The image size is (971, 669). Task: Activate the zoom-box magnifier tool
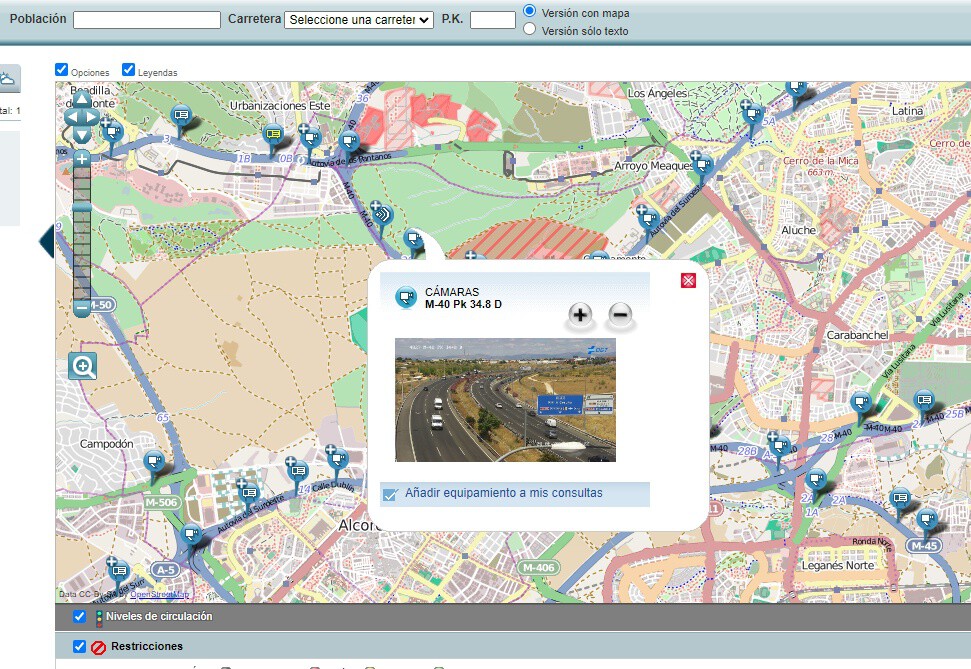coord(83,366)
